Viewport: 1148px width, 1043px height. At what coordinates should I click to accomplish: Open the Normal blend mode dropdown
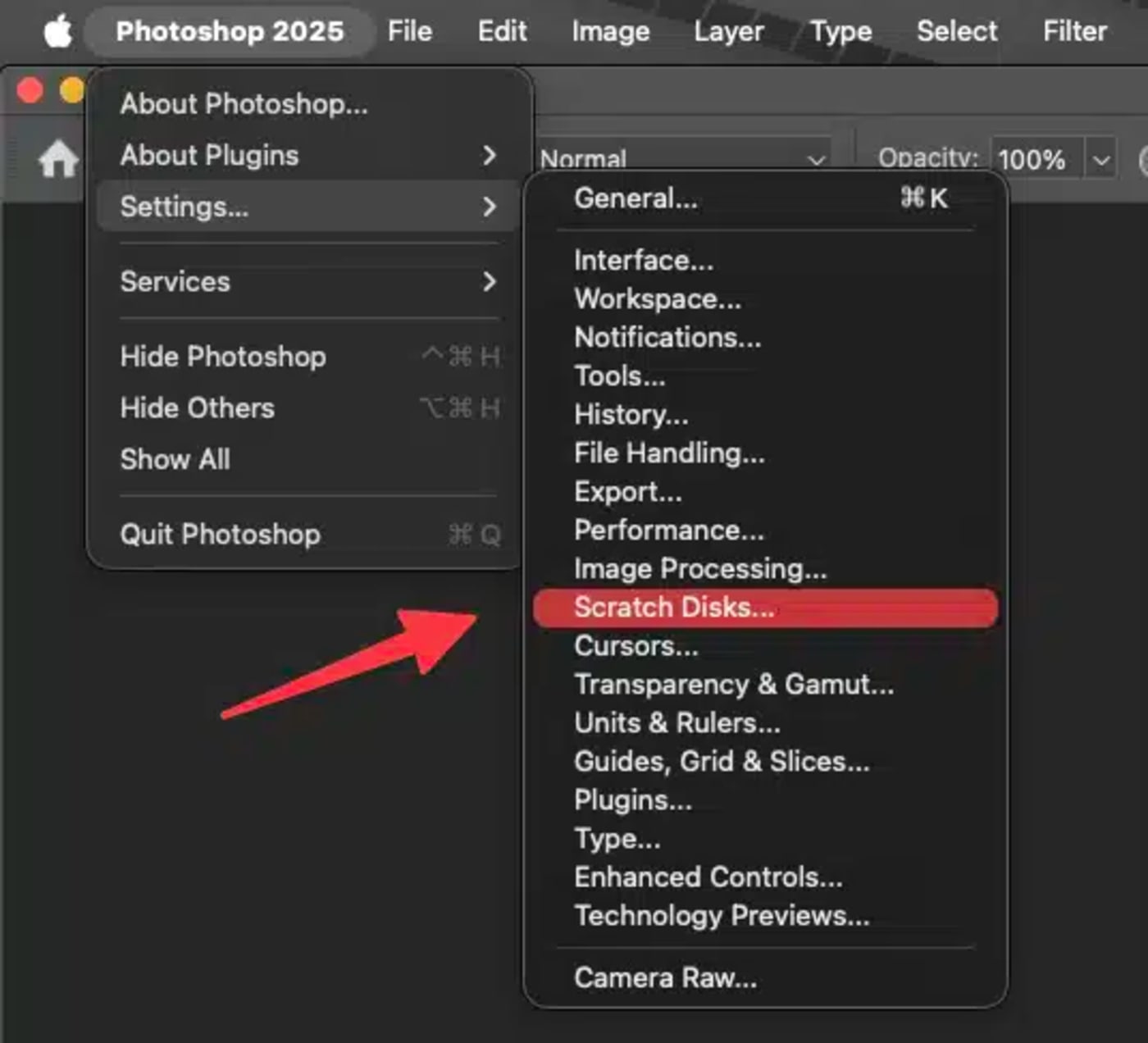click(x=681, y=159)
